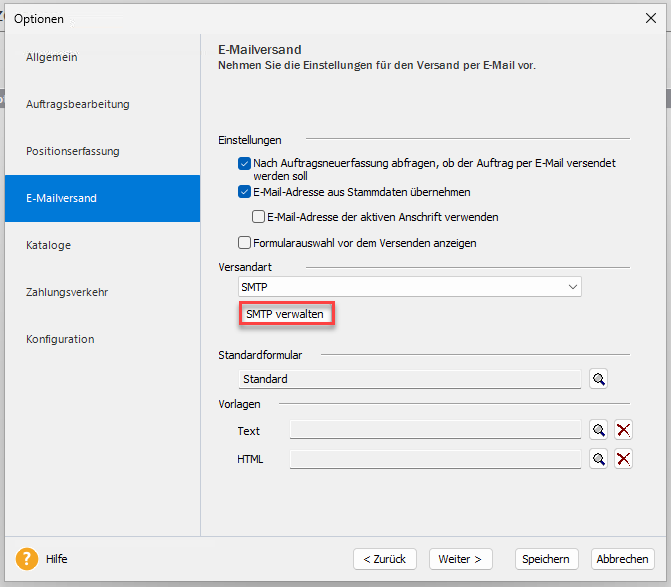Screen dimensions: 671x587
Task: Go to next page with 'Weiter >'
Action: tap(460, 559)
